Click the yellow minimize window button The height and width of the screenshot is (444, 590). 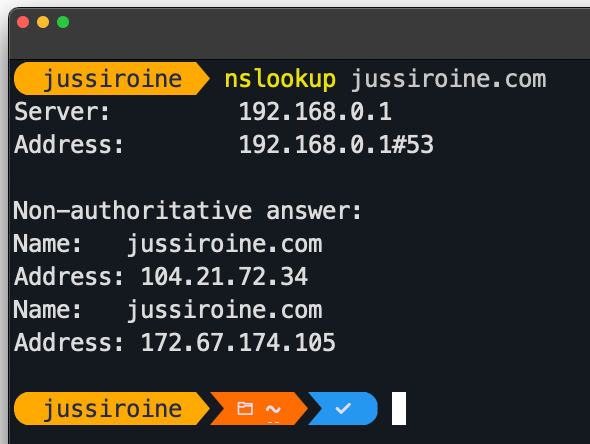coord(43,22)
